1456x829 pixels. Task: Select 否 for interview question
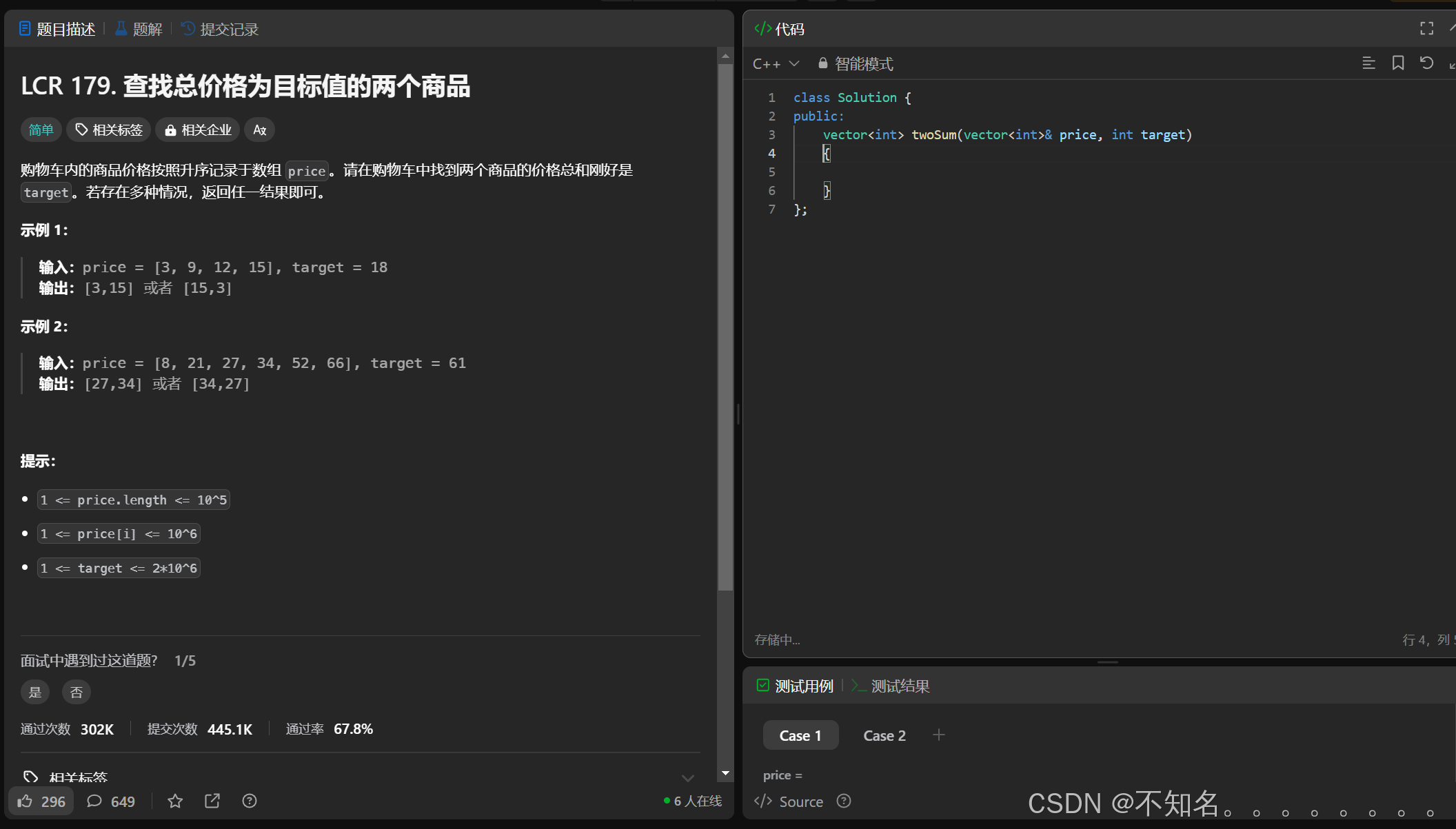point(77,692)
